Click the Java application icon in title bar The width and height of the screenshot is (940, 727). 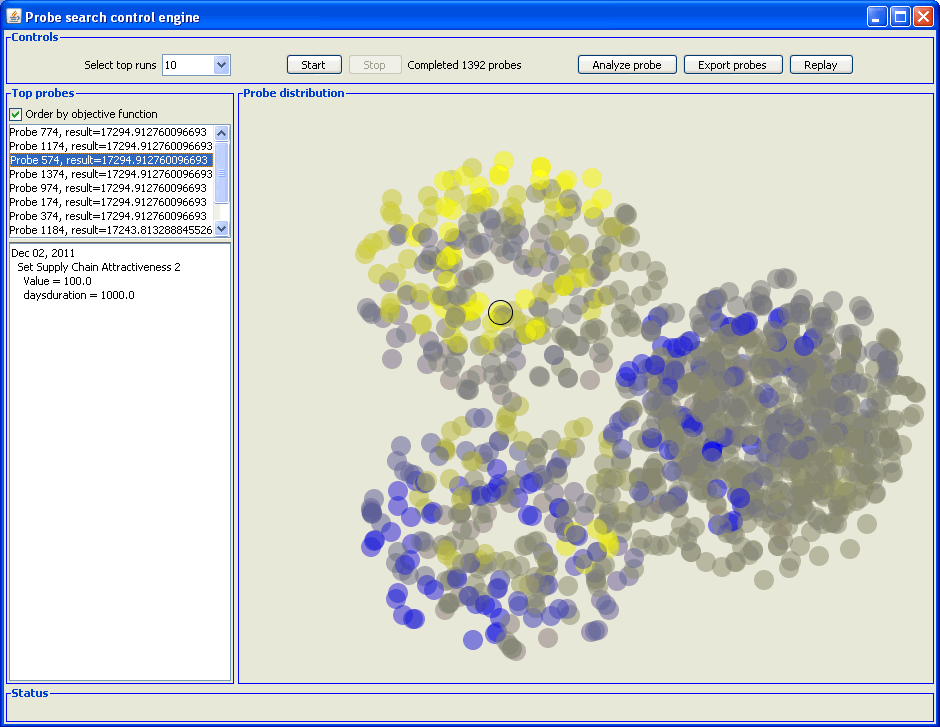14,17
